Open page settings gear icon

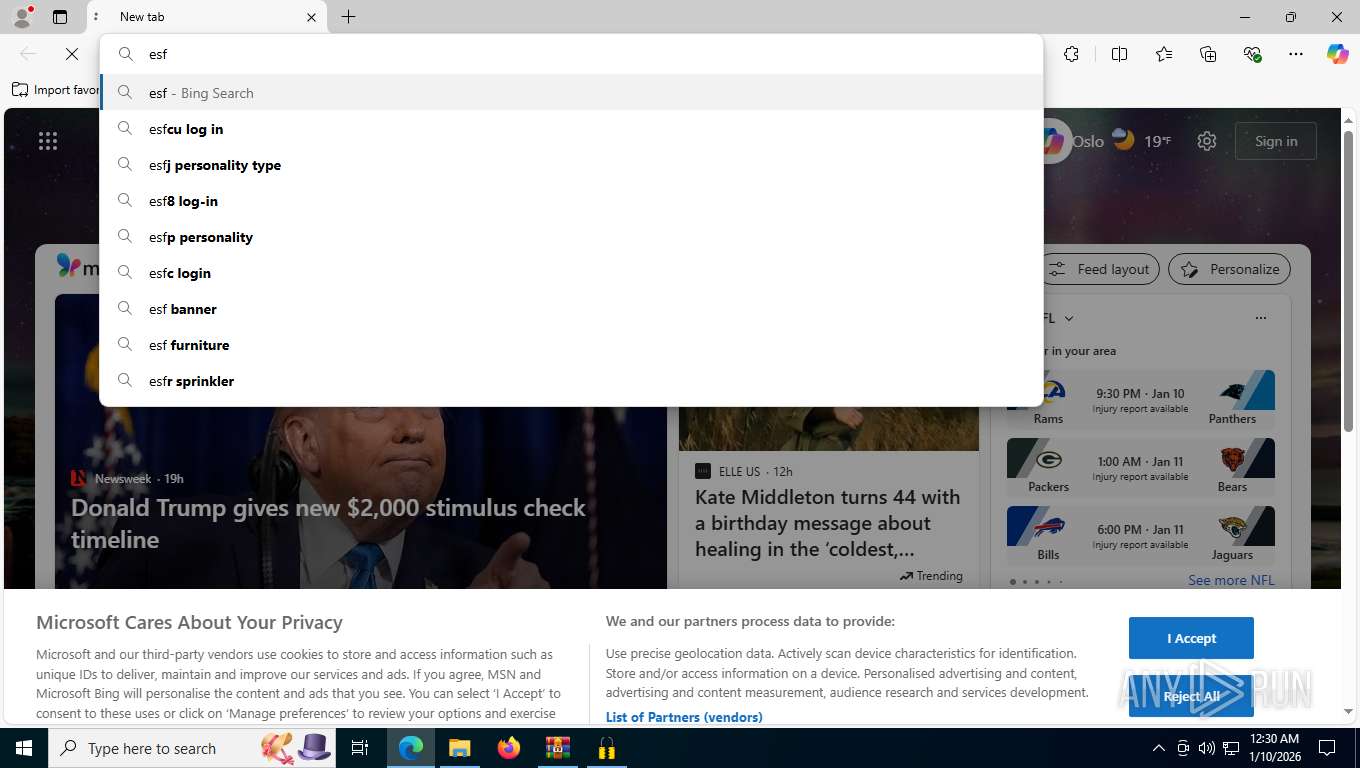point(1207,141)
